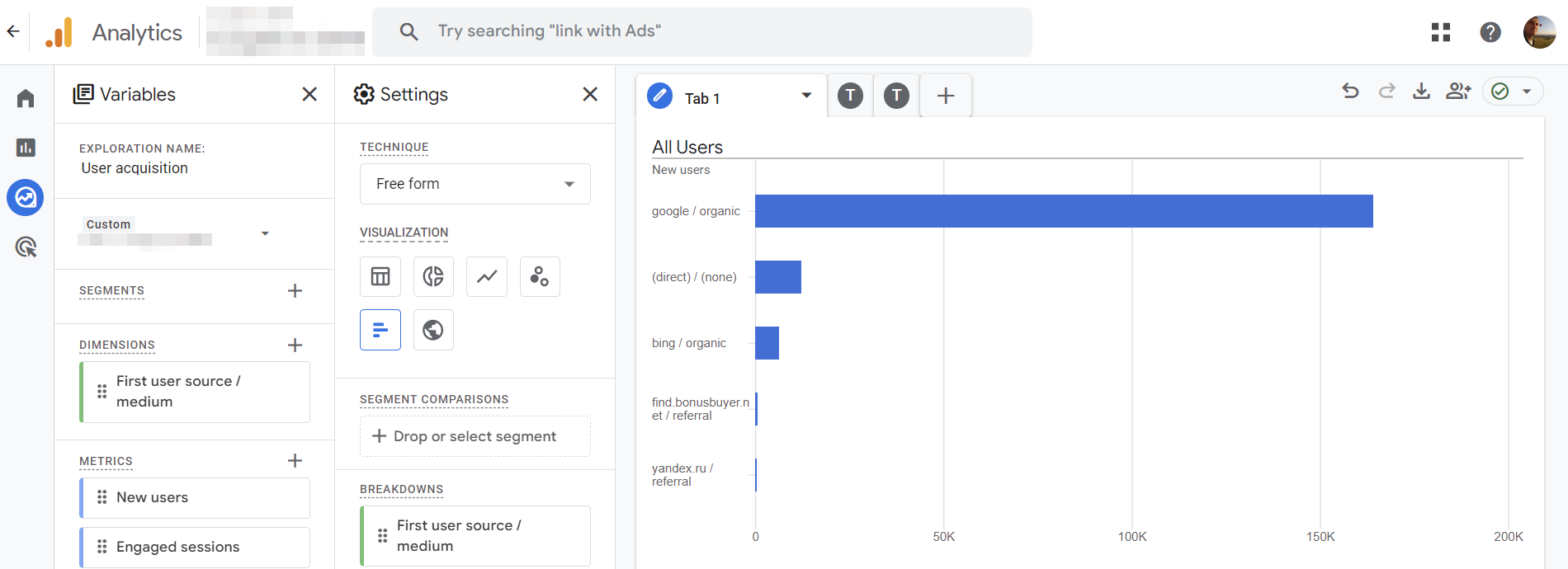
Task: Click the Analytics search field
Action: (x=702, y=32)
